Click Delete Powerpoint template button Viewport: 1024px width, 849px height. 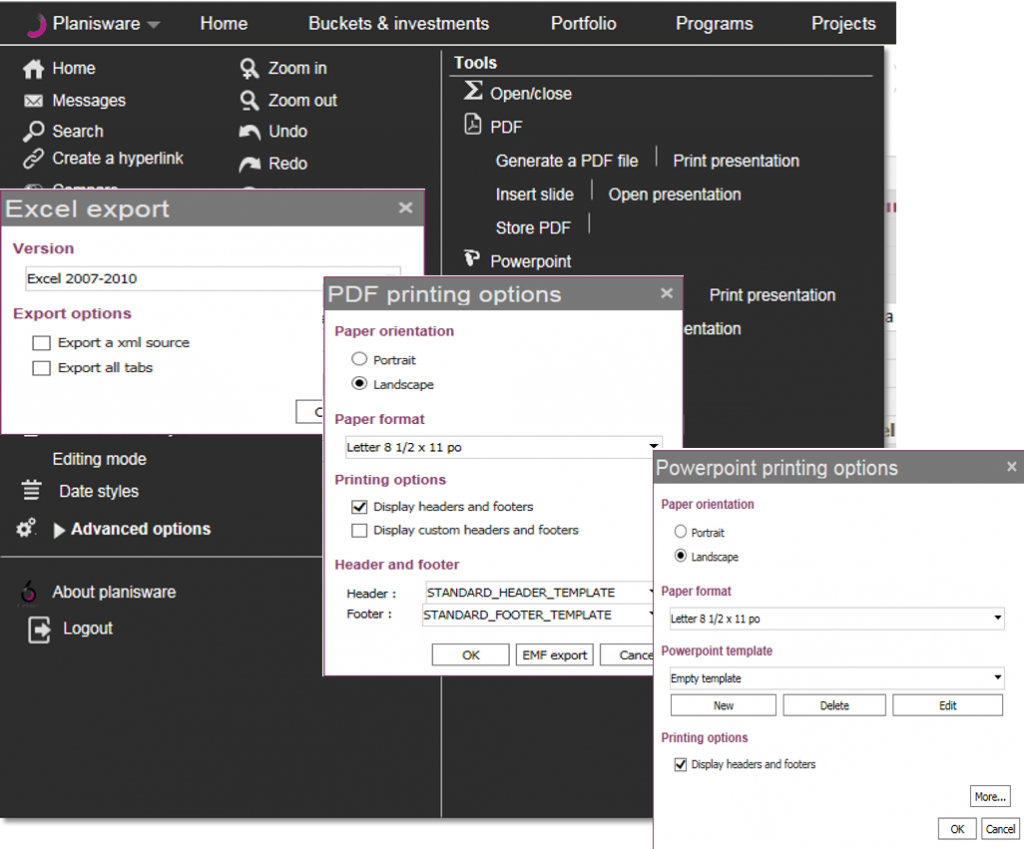[x=835, y=705]
